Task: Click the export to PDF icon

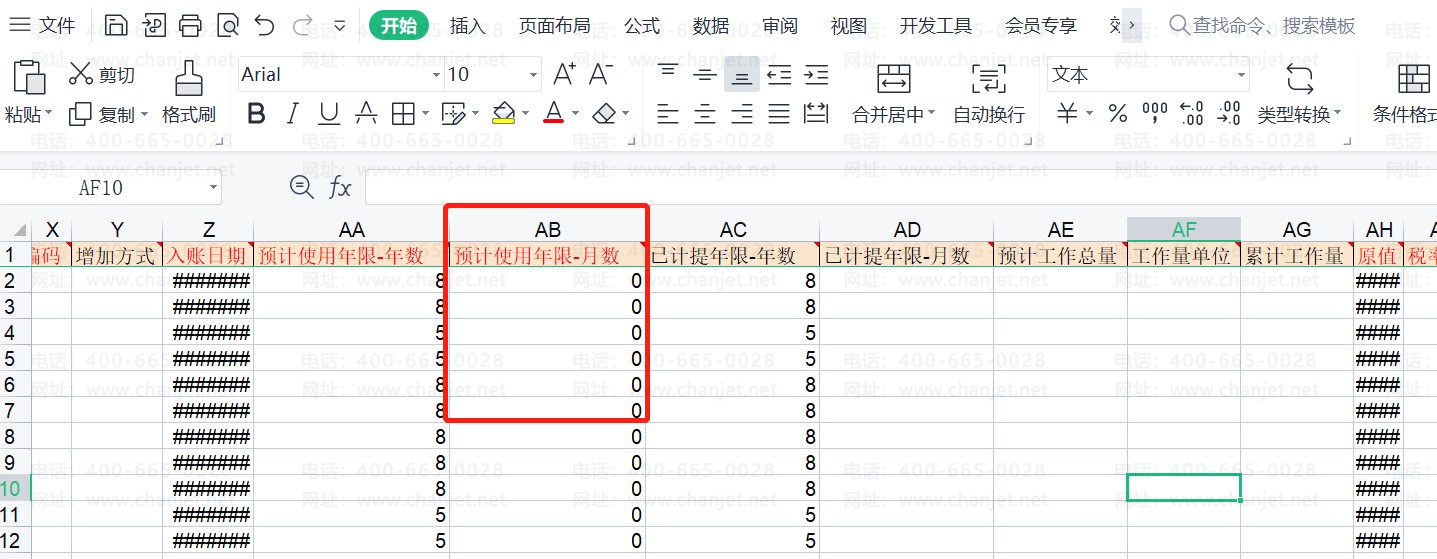Action: coord(154,26)
